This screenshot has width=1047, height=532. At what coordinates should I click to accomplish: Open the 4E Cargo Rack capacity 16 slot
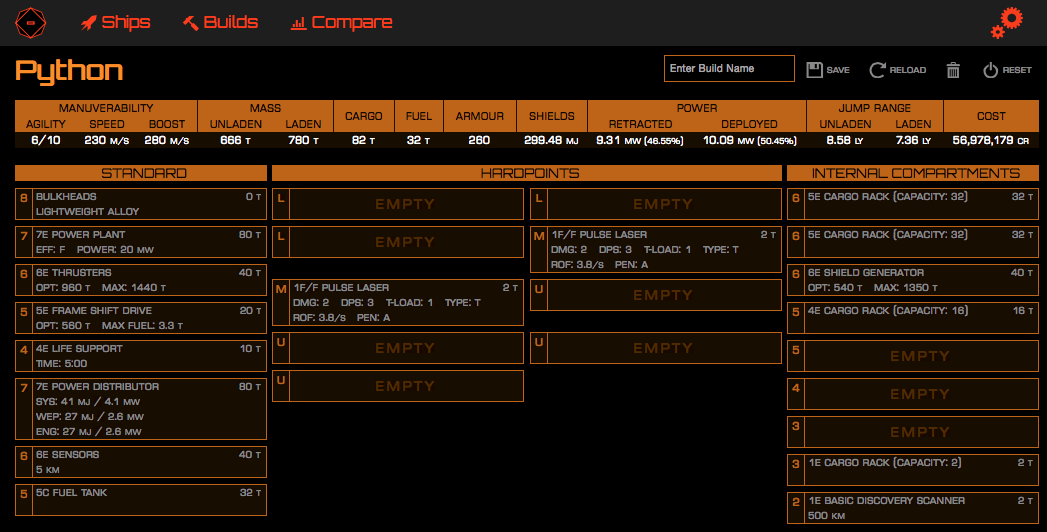[x=913, y=318]
